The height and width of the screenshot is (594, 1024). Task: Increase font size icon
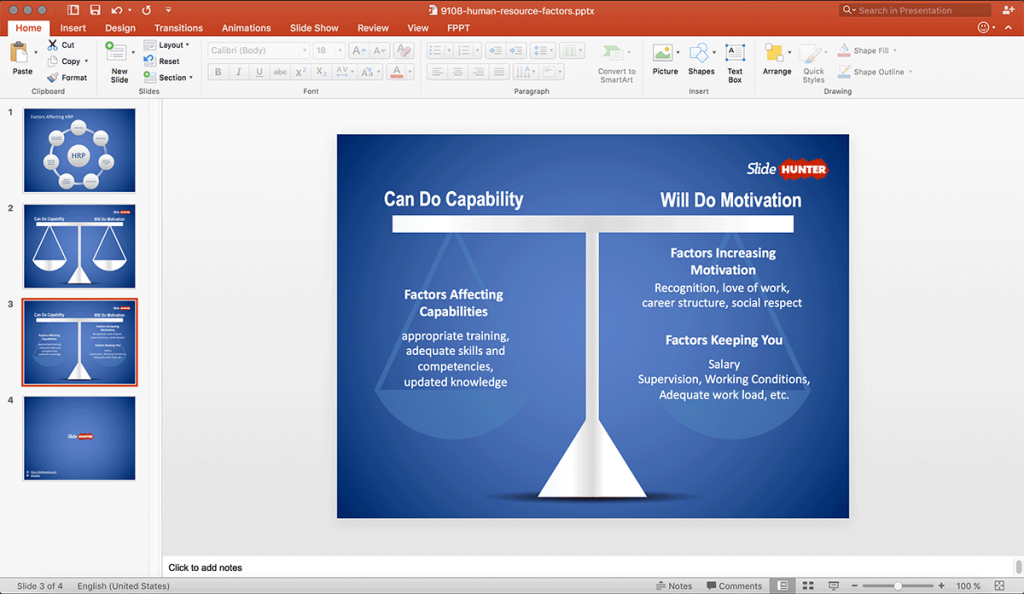(359, 50)
